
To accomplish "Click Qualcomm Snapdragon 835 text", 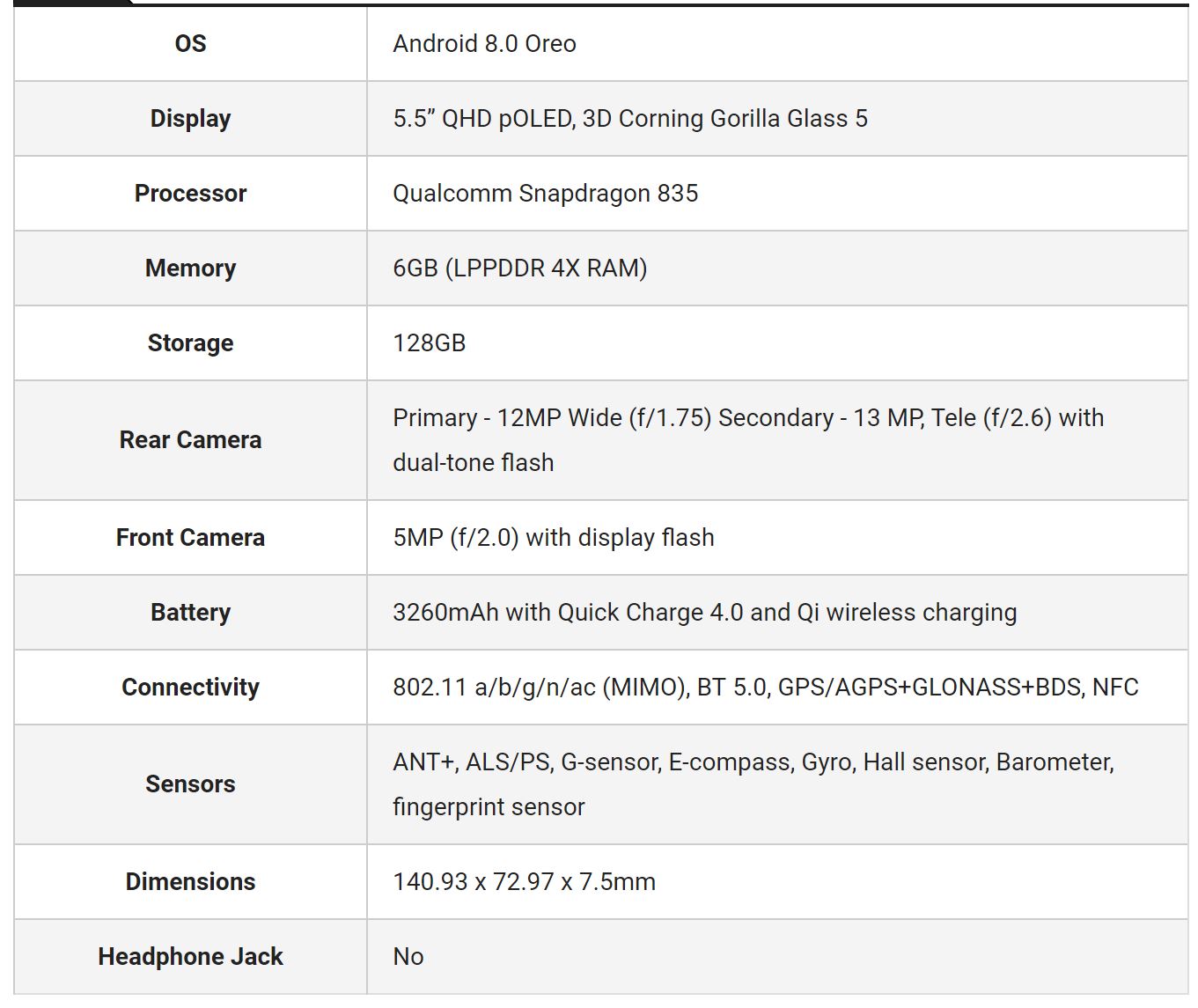I will tap(545, 193).
